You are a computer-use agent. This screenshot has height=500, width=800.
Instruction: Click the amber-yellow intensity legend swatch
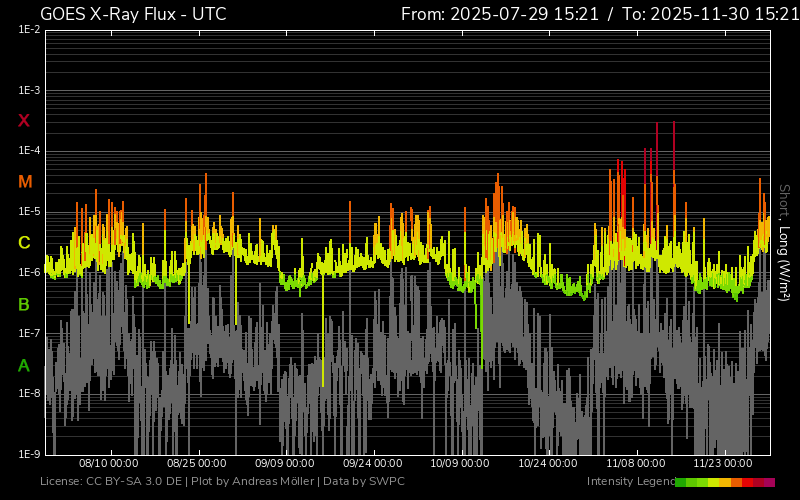[725, 482]
